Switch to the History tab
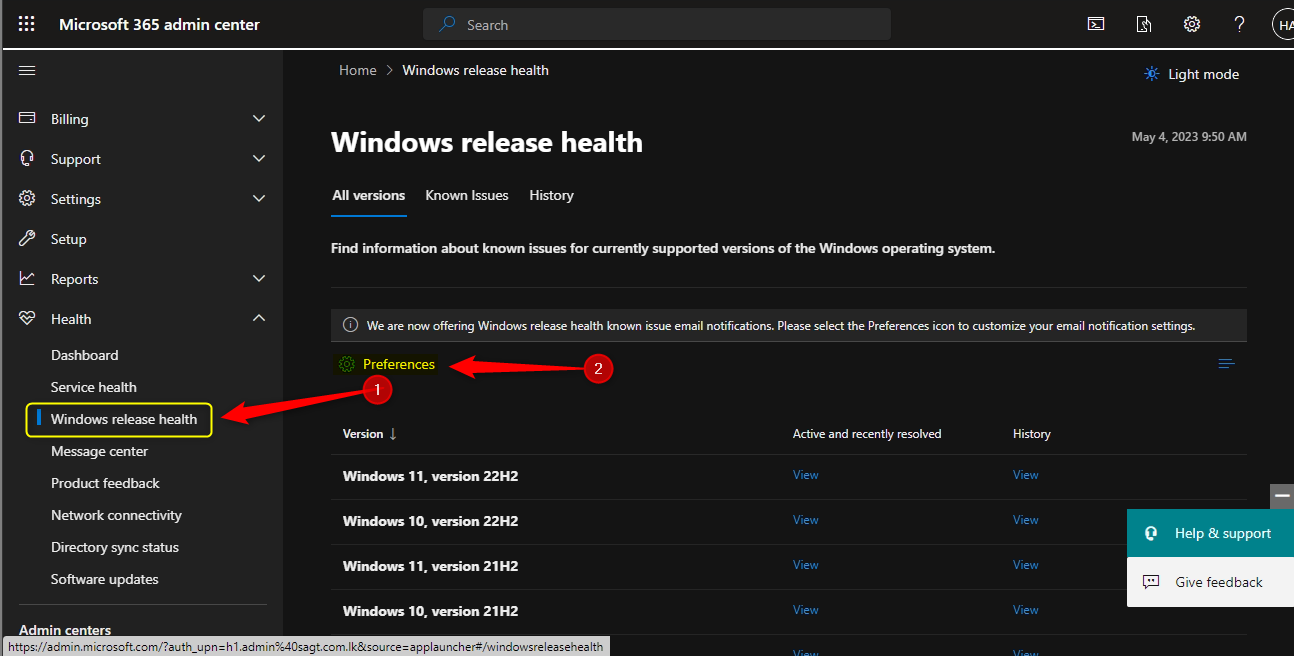Image resolution: width=1294 pixels, height=656 pixels. coord(551,195)
